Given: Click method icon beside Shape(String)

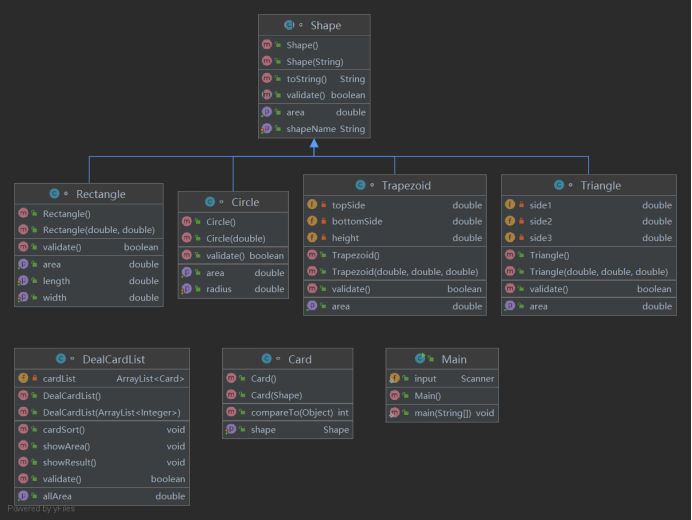Looking at the screenshot, I should pos(267,61).
